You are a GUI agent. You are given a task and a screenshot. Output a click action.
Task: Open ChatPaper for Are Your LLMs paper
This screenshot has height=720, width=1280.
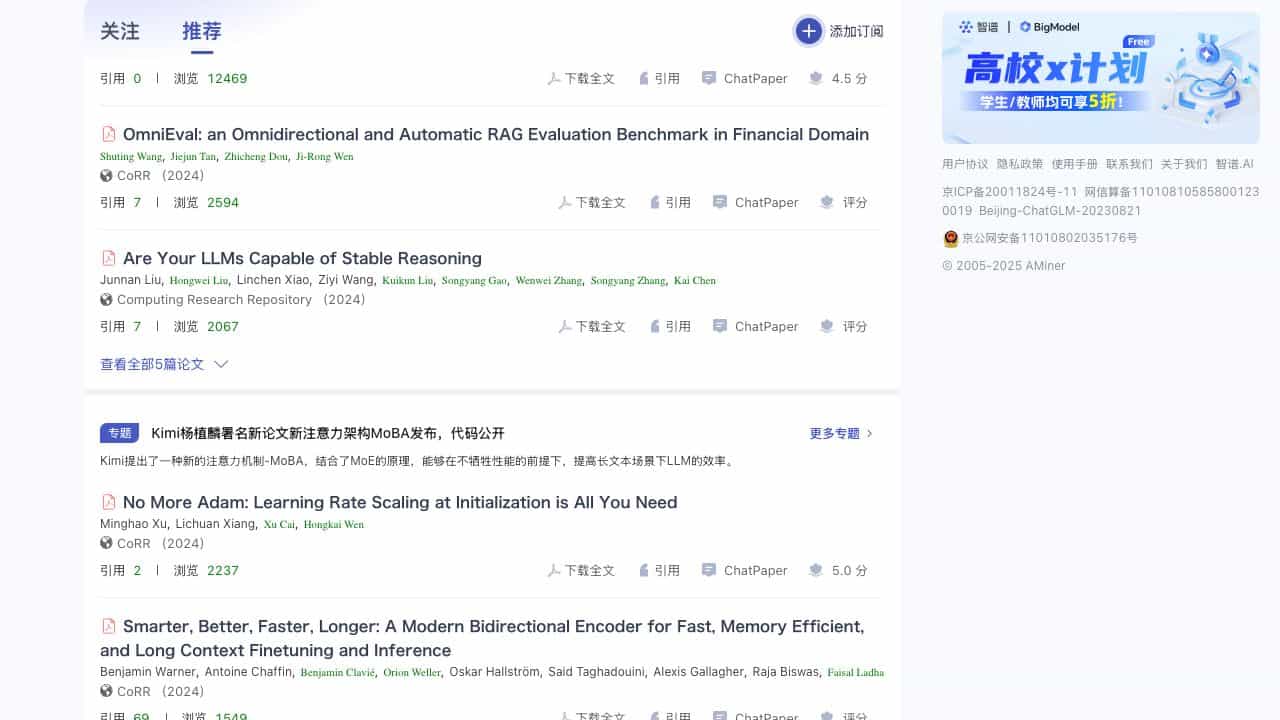(756, 326)
